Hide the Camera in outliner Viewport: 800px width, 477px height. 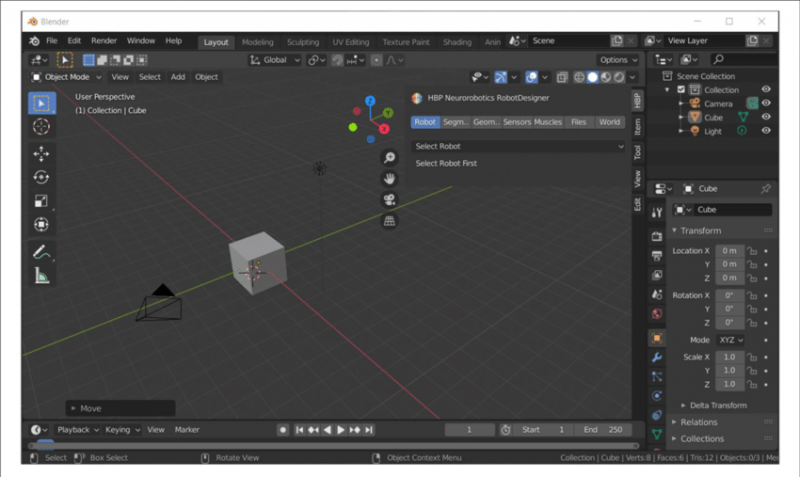[x=766, y=103]
